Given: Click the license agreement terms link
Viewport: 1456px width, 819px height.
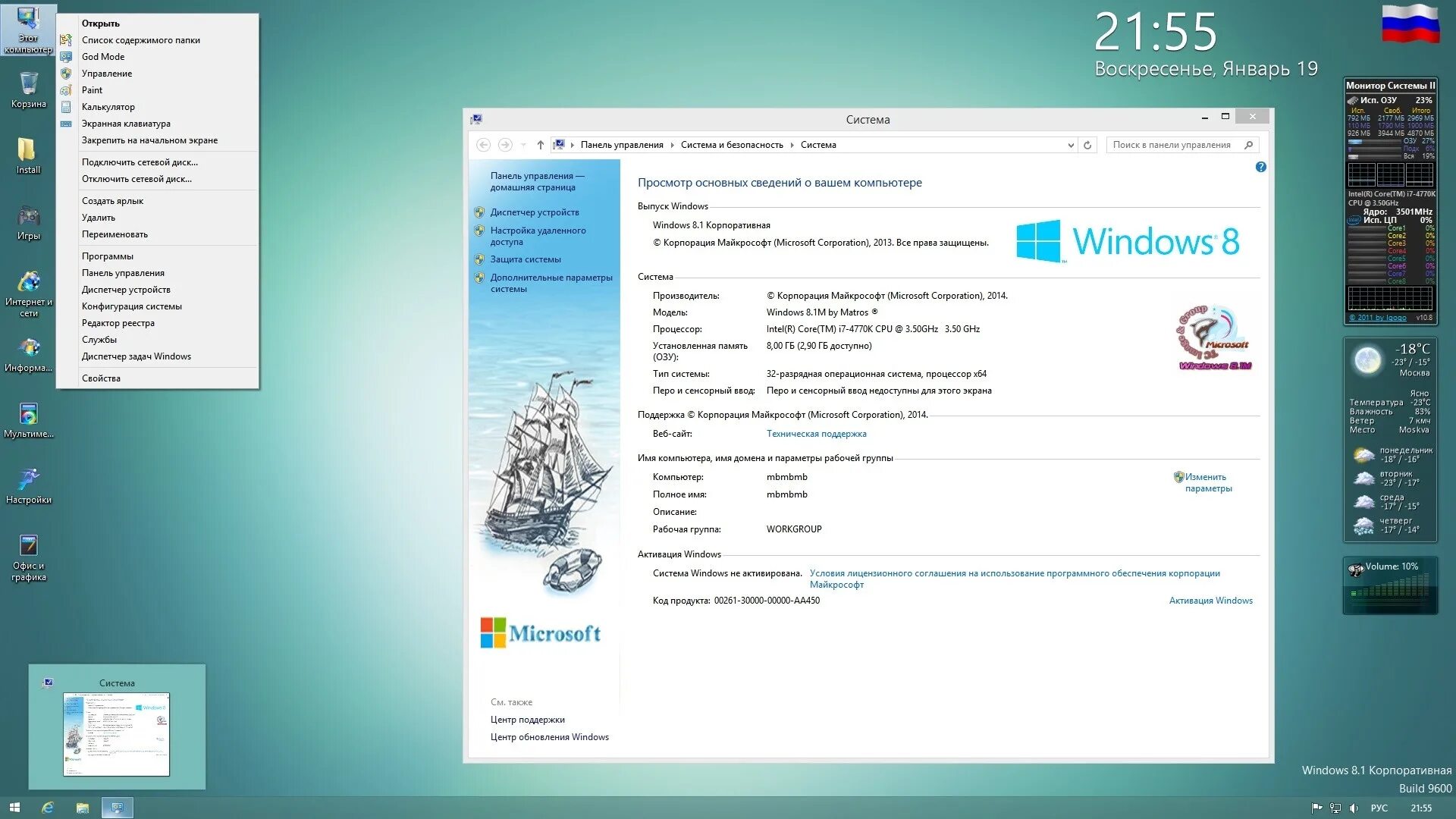Looking at the screenshot, I should point(1015,579).
